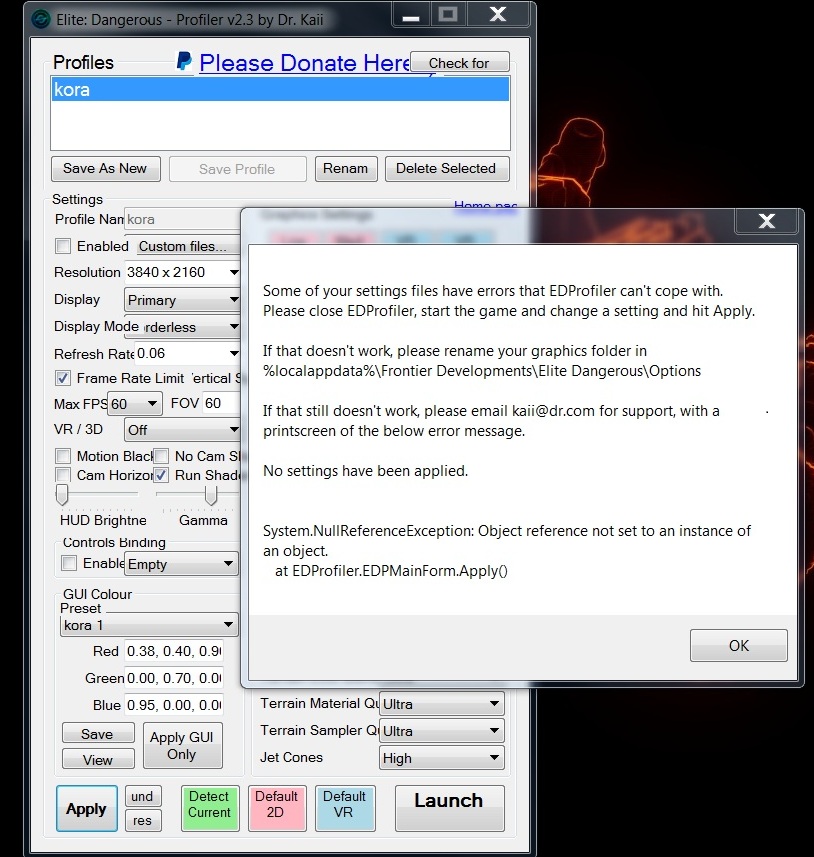Click the Gamma slider handle
Screen dimensions: 814x857
click(x=210, y=495)
